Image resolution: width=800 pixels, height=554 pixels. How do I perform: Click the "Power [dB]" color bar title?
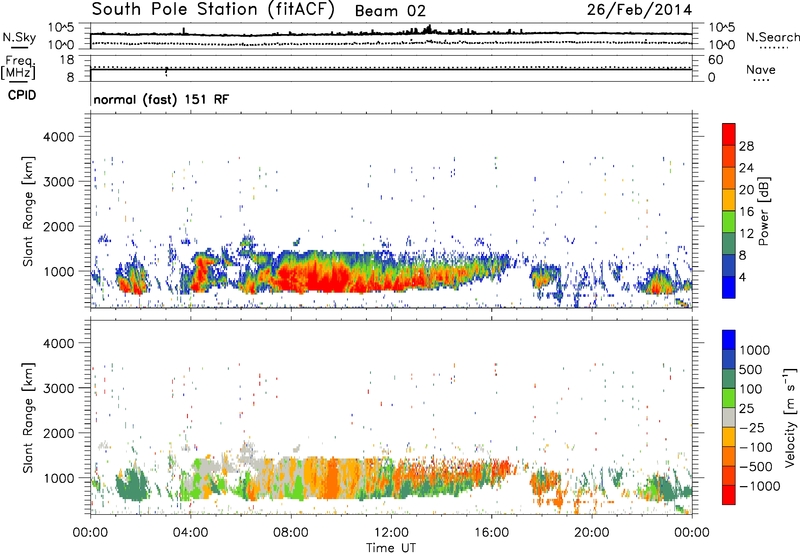click(764, 211)
